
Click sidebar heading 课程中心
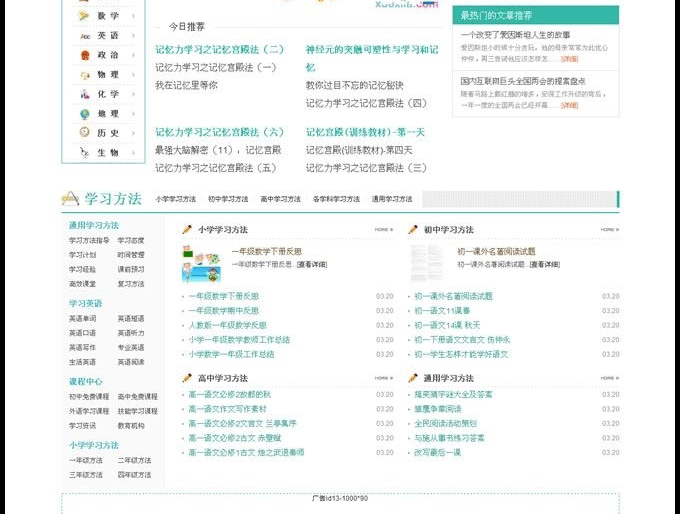pyautogui.click(x=85, y=382)
